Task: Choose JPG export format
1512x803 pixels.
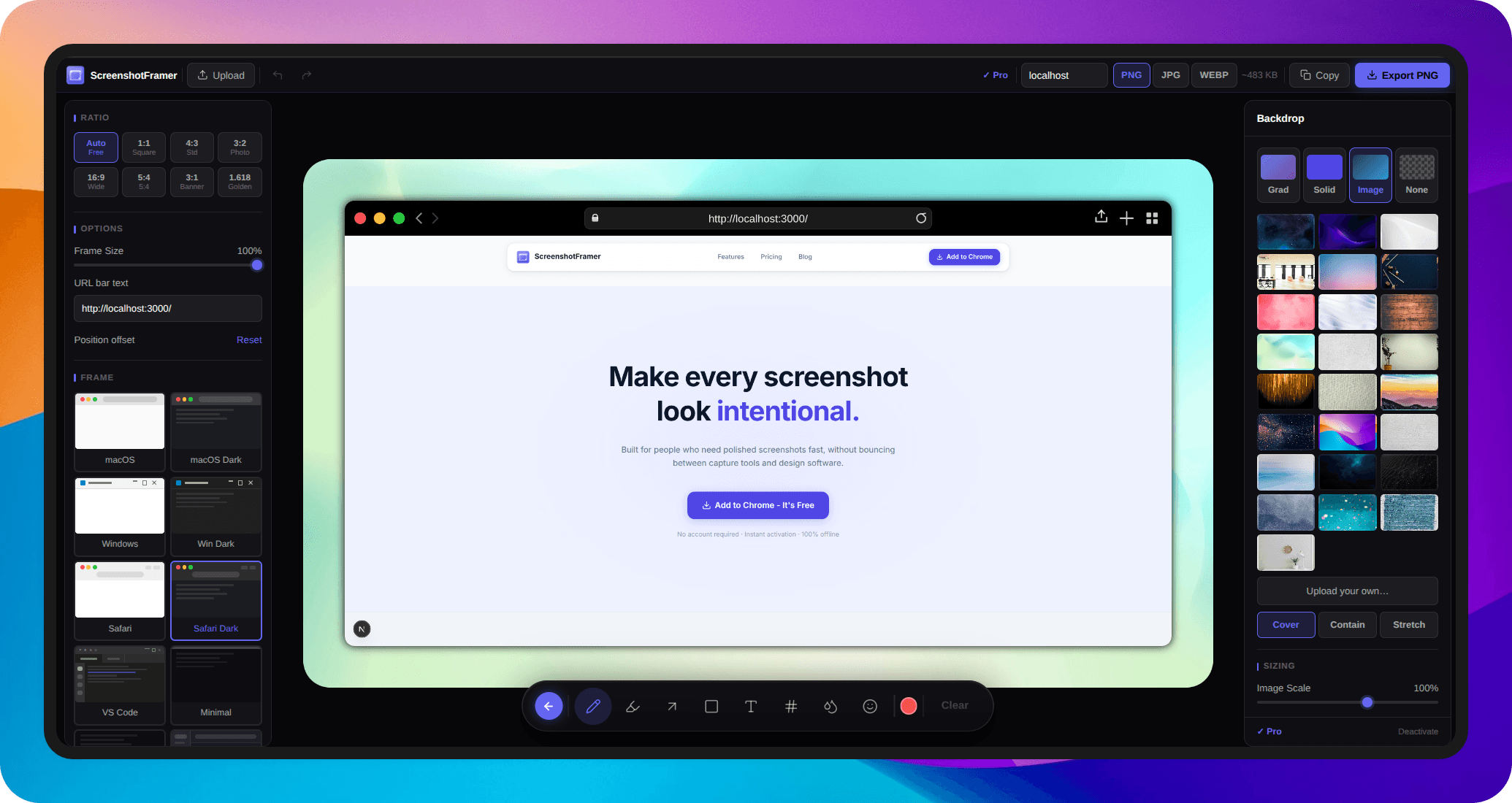Action: pyautogui.click(x=1171, y=75)
